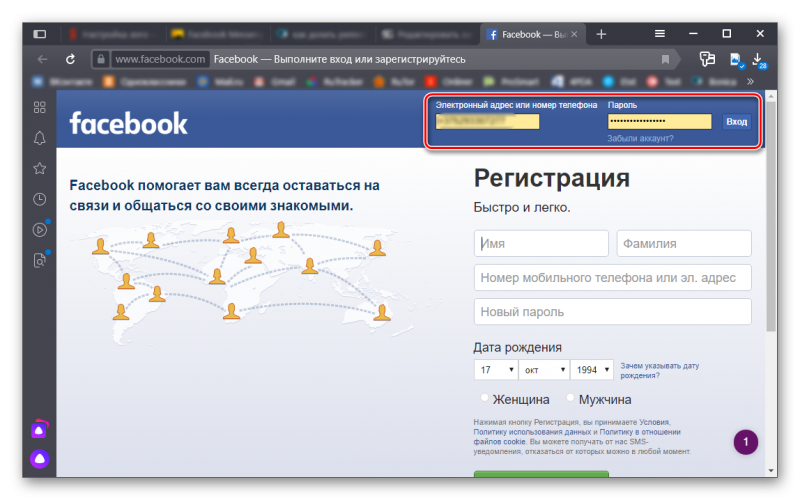
Task: Click the page scrollbar up arrow
Action: 771,96
